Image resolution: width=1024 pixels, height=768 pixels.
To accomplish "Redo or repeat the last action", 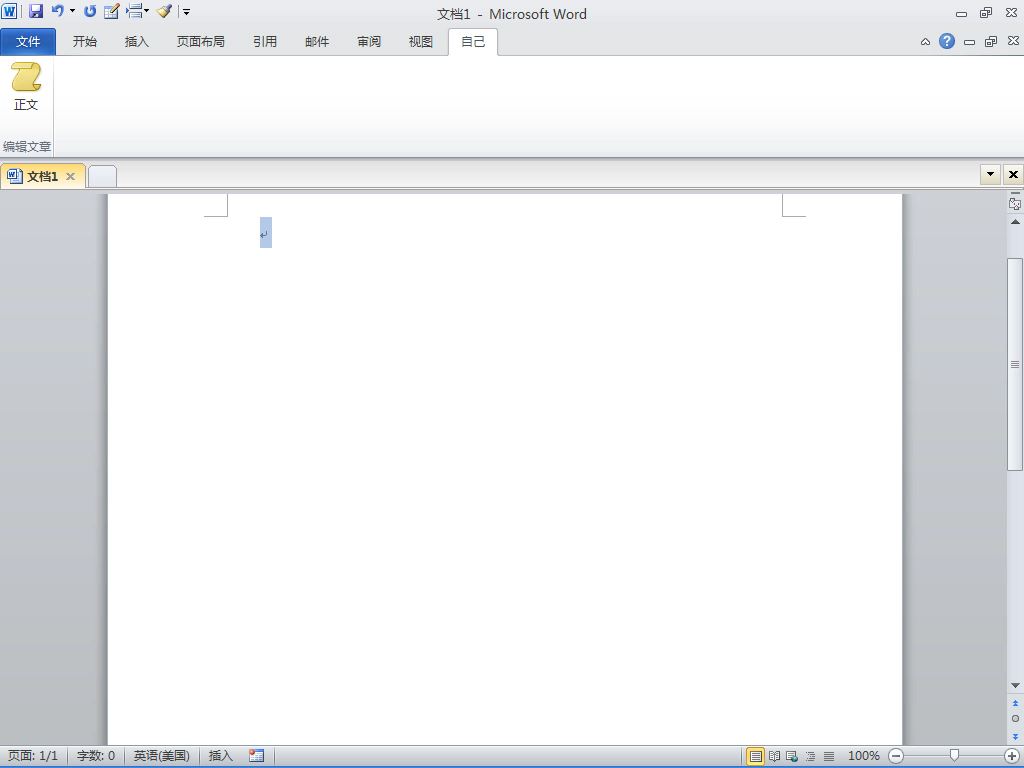I will (x=90, y=11).
